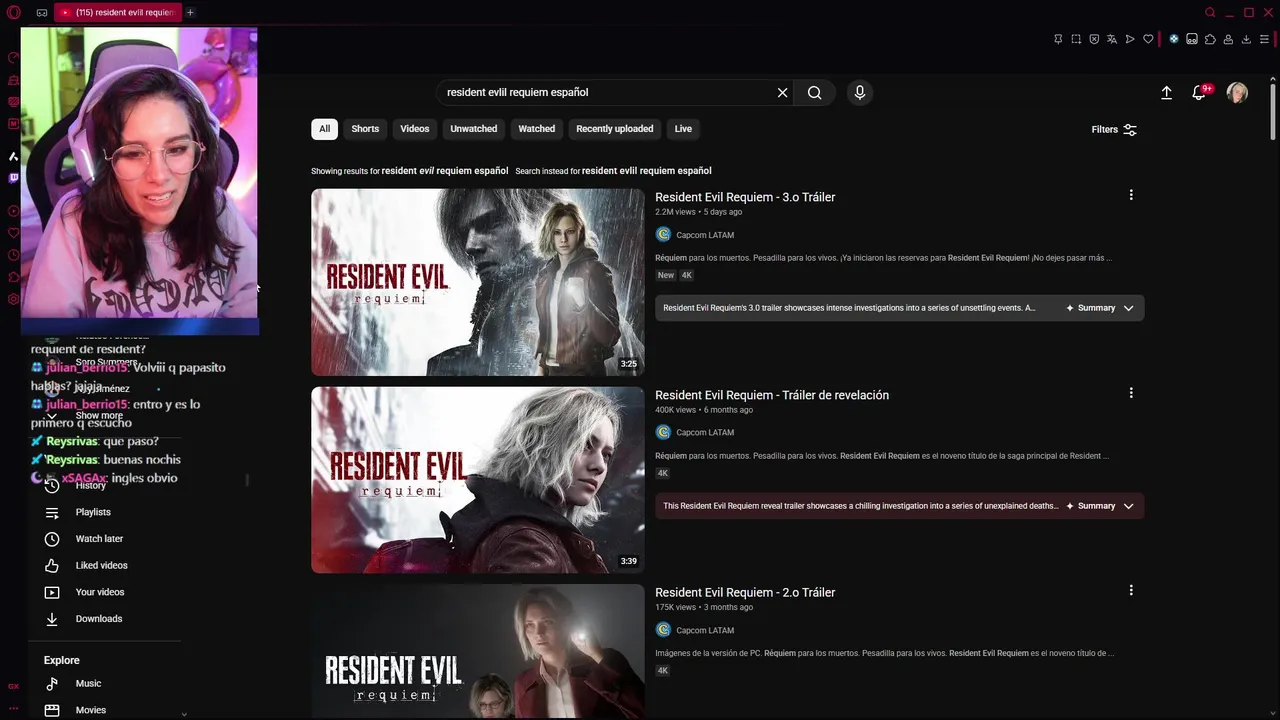Open Resident Evil Requiem 3.o Tráiler thumbnail
Image resolution: width=1280 pixels, height=720 pixels.
(x=478, y=282)
